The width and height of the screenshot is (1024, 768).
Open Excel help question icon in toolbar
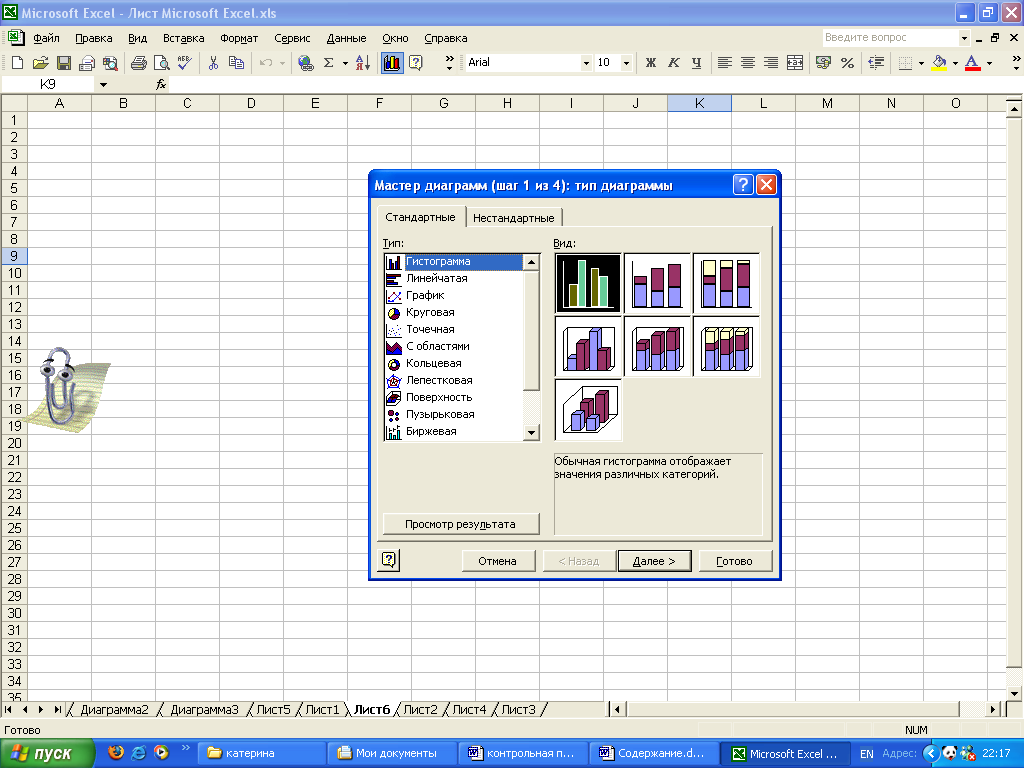point(415,63)
